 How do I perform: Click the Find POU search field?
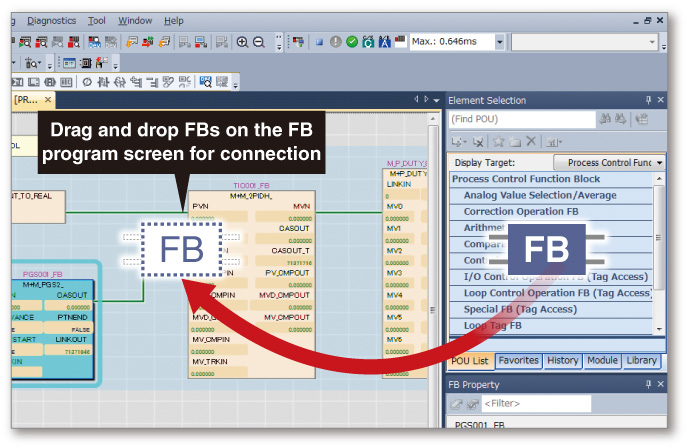pyautogui.click(x=520, y=119)
